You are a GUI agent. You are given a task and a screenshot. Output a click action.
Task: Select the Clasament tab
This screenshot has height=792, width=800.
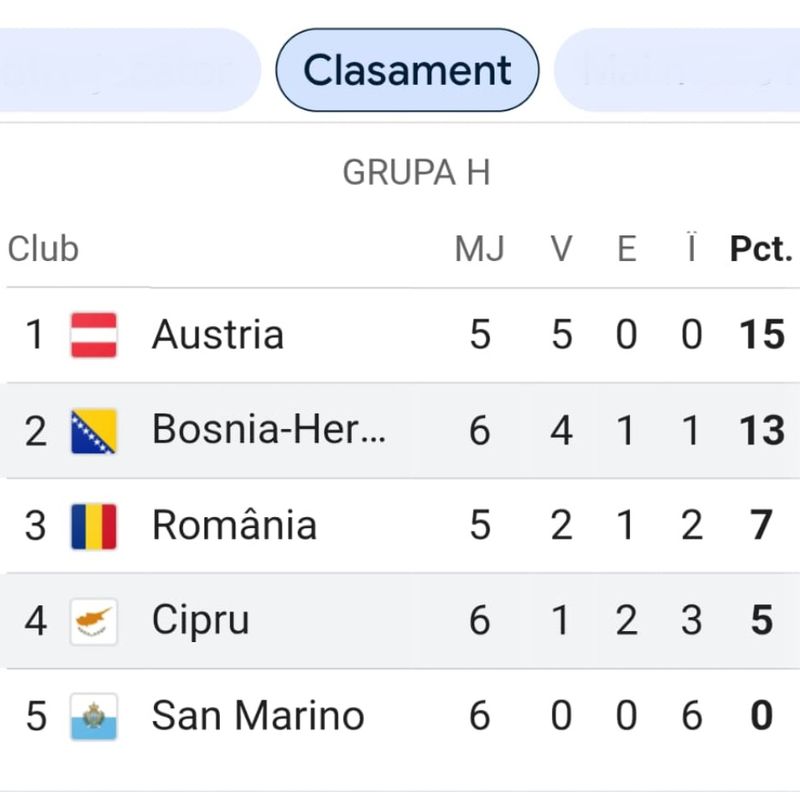point(407,70)
